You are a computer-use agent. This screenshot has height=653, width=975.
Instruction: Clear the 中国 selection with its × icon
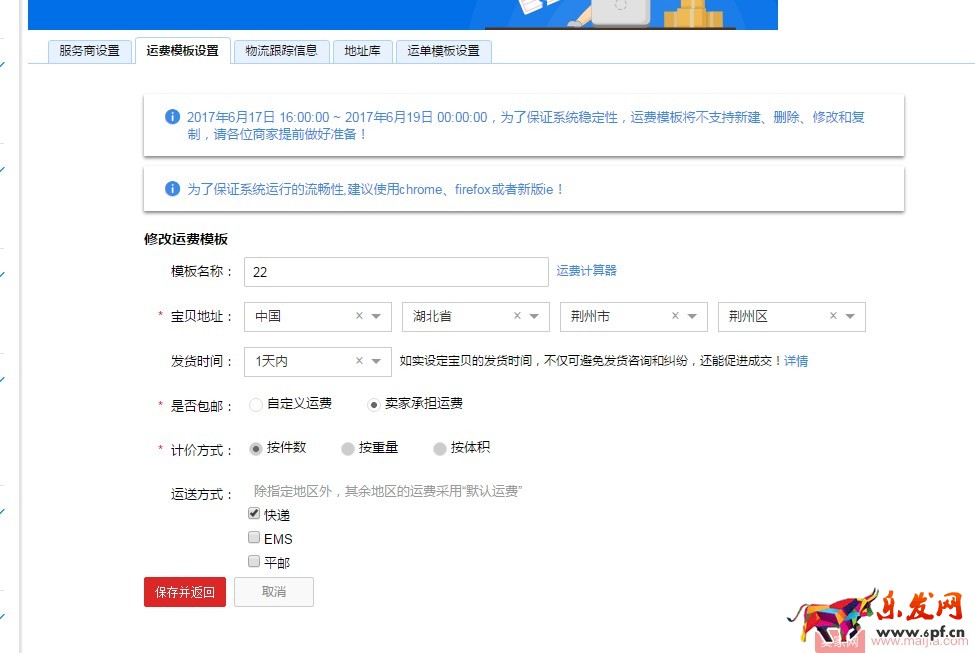(x=360, y=316)
